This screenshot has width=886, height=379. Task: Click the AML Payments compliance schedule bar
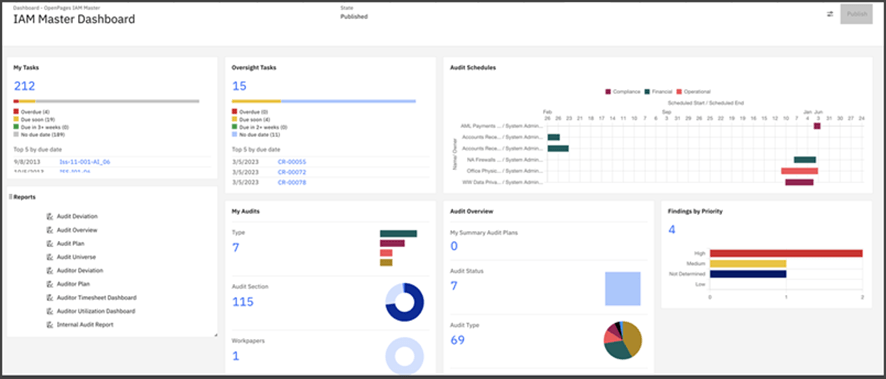[817, 126]
